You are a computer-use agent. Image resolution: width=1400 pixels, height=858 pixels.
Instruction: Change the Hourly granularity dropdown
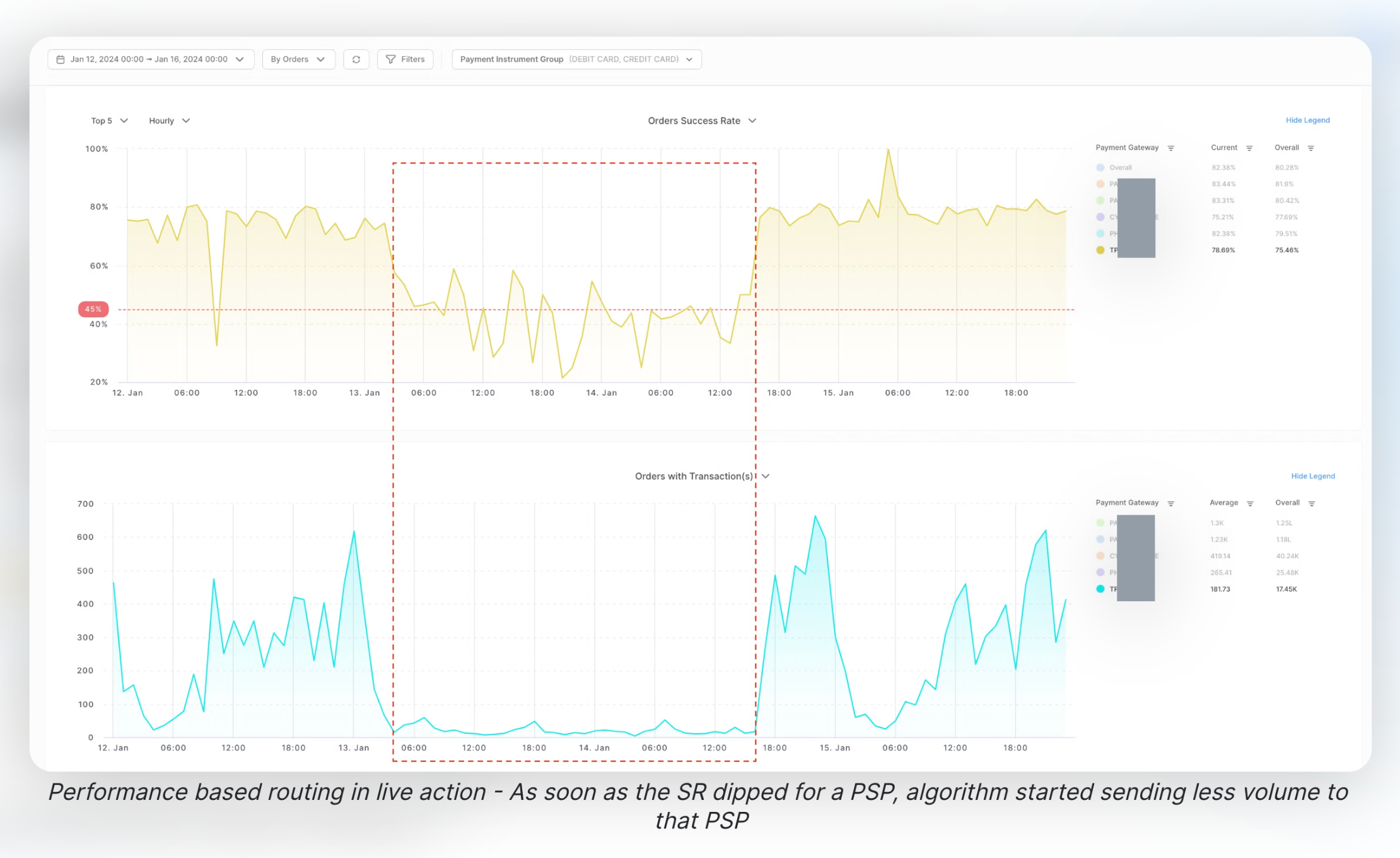(169, 120)
